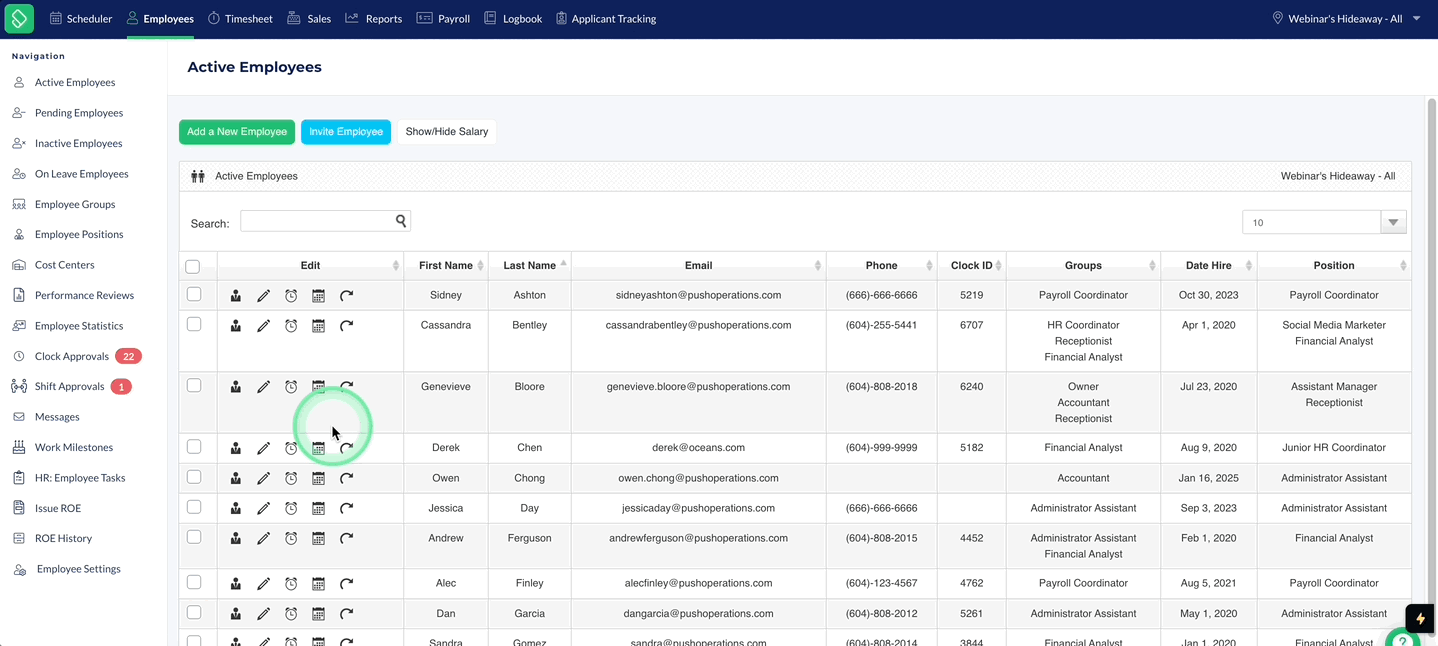Image resolution: width=1438 pixels, height=646 pixels.
Task: Click into the Search input field
Action: coord(318,221)
